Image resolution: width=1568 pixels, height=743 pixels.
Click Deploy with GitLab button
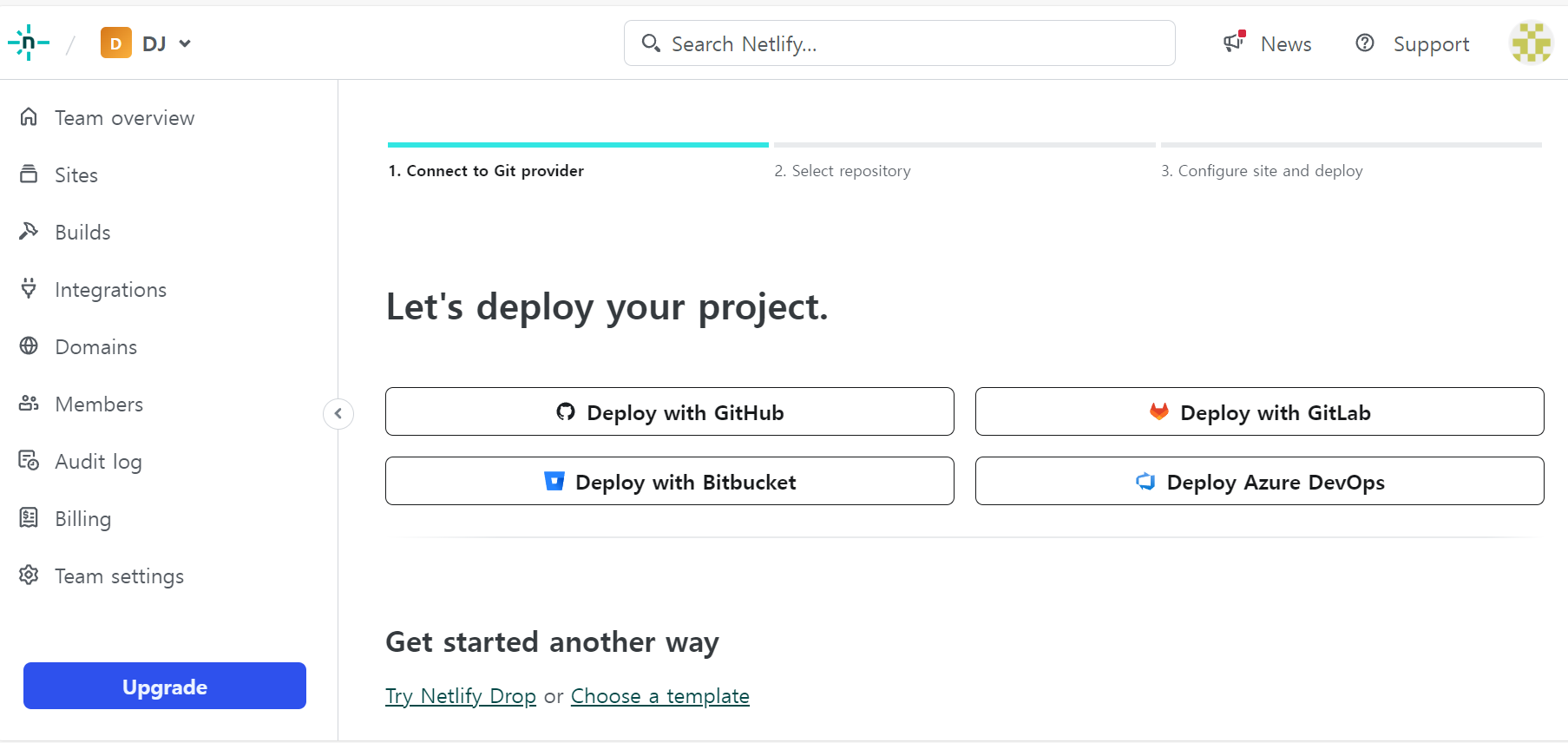tap(1260, 411)
